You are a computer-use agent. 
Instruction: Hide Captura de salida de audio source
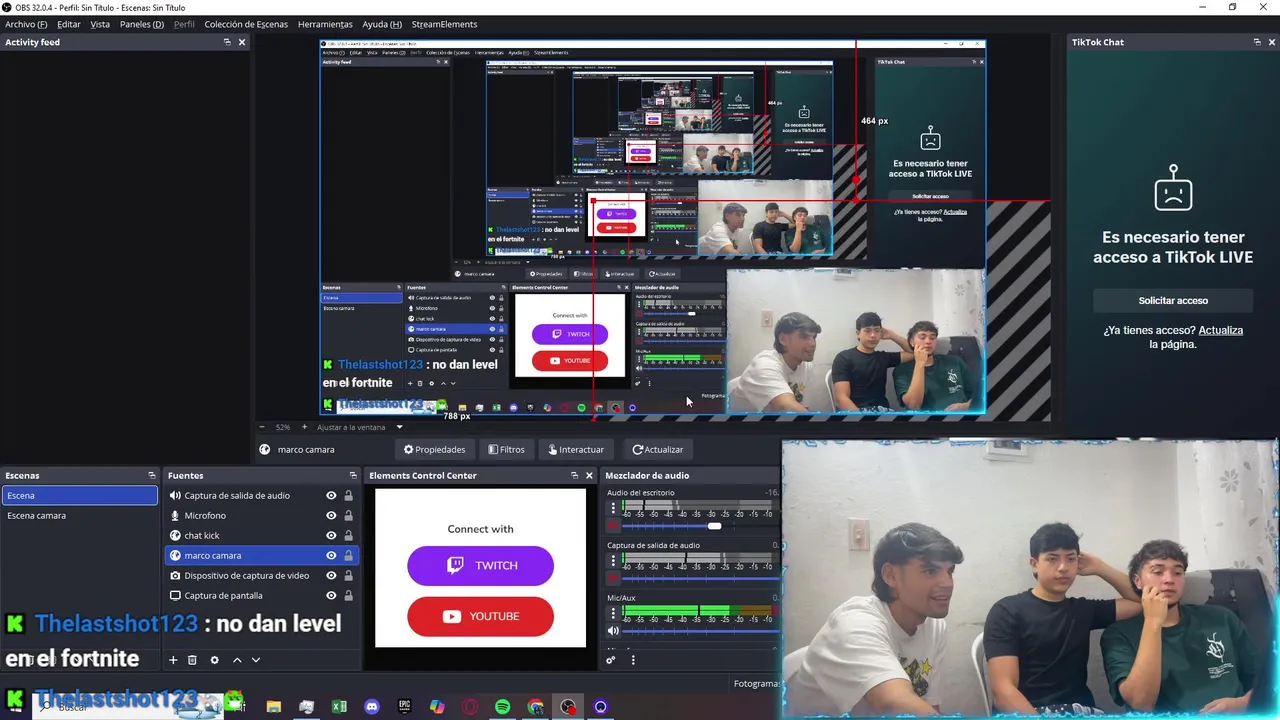click(331, 495)
